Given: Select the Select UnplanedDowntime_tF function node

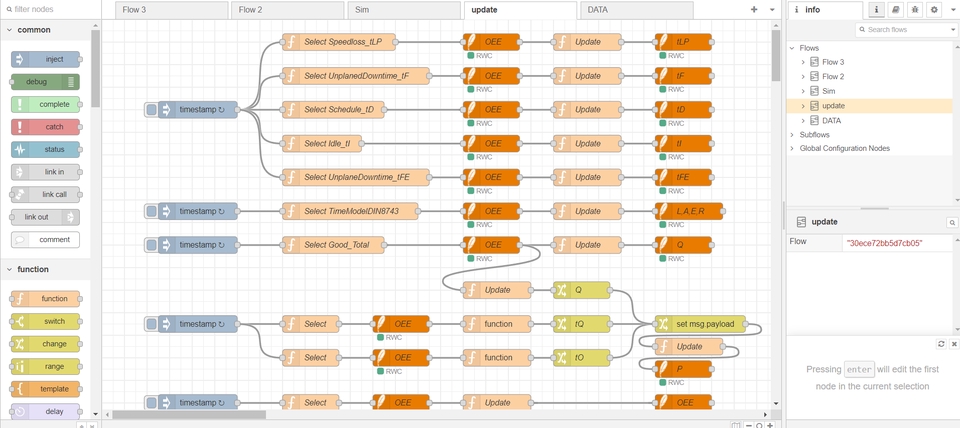Looking at the screenshot, I should [355, 76].
